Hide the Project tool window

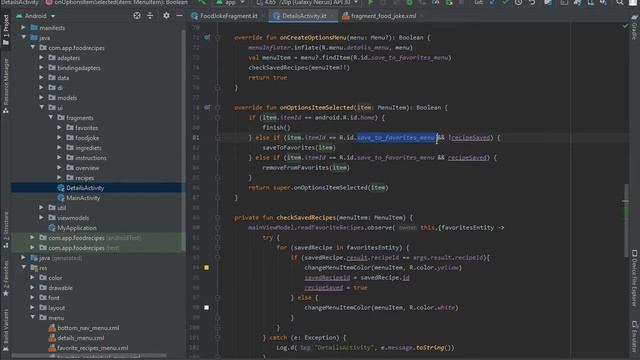[179, 16]
